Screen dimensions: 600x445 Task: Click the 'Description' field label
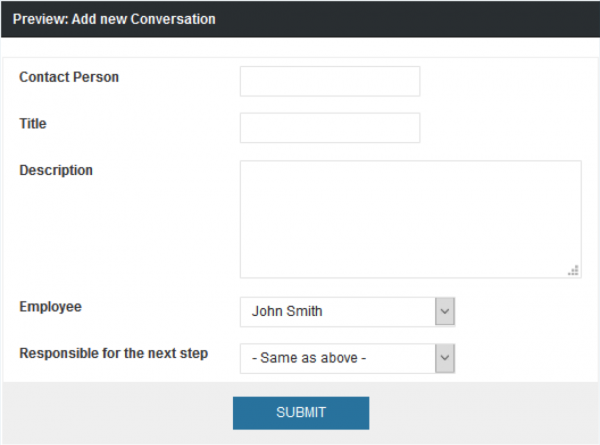[x=56, y=170]
